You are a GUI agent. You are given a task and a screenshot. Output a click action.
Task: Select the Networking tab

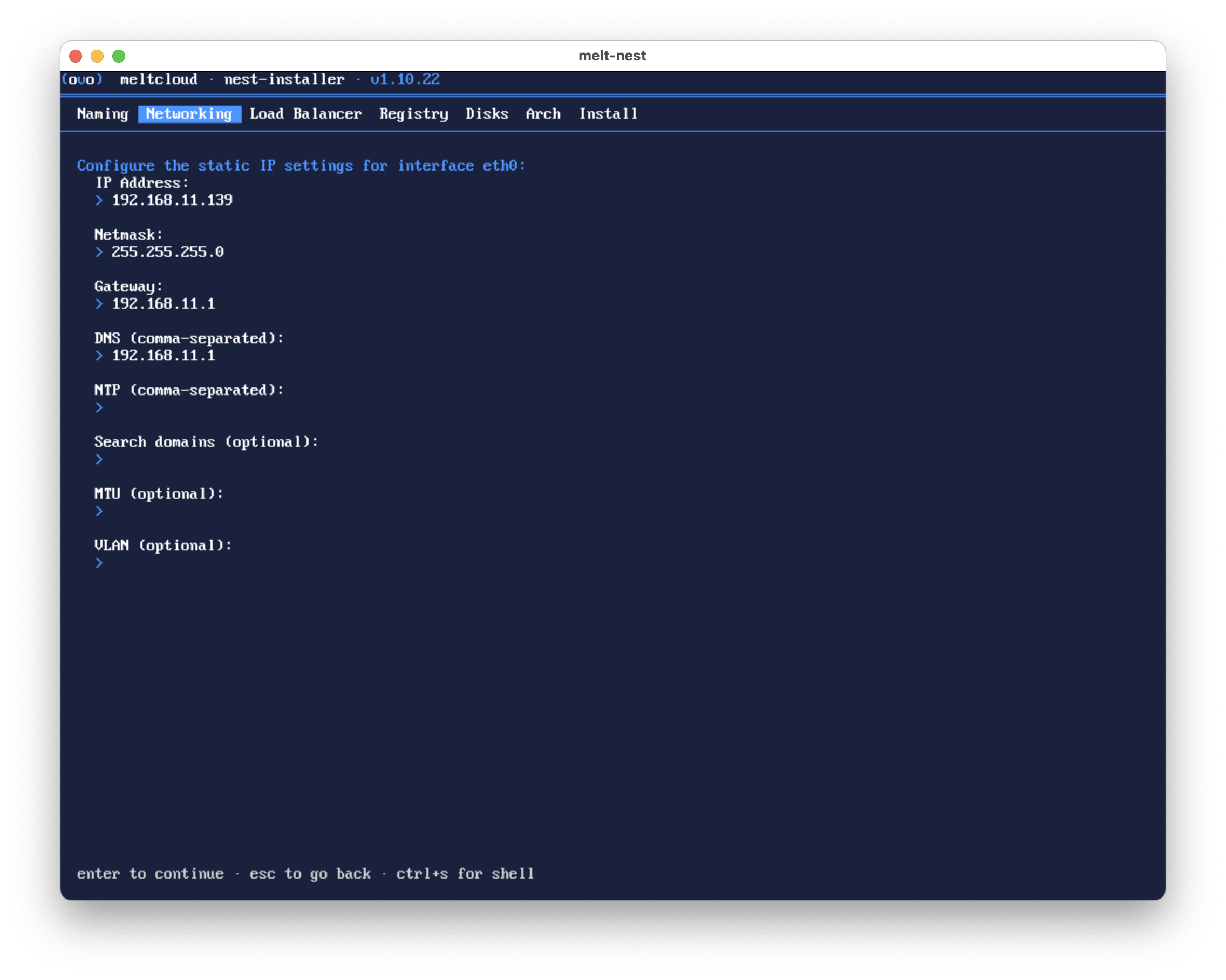click(189, 114)
